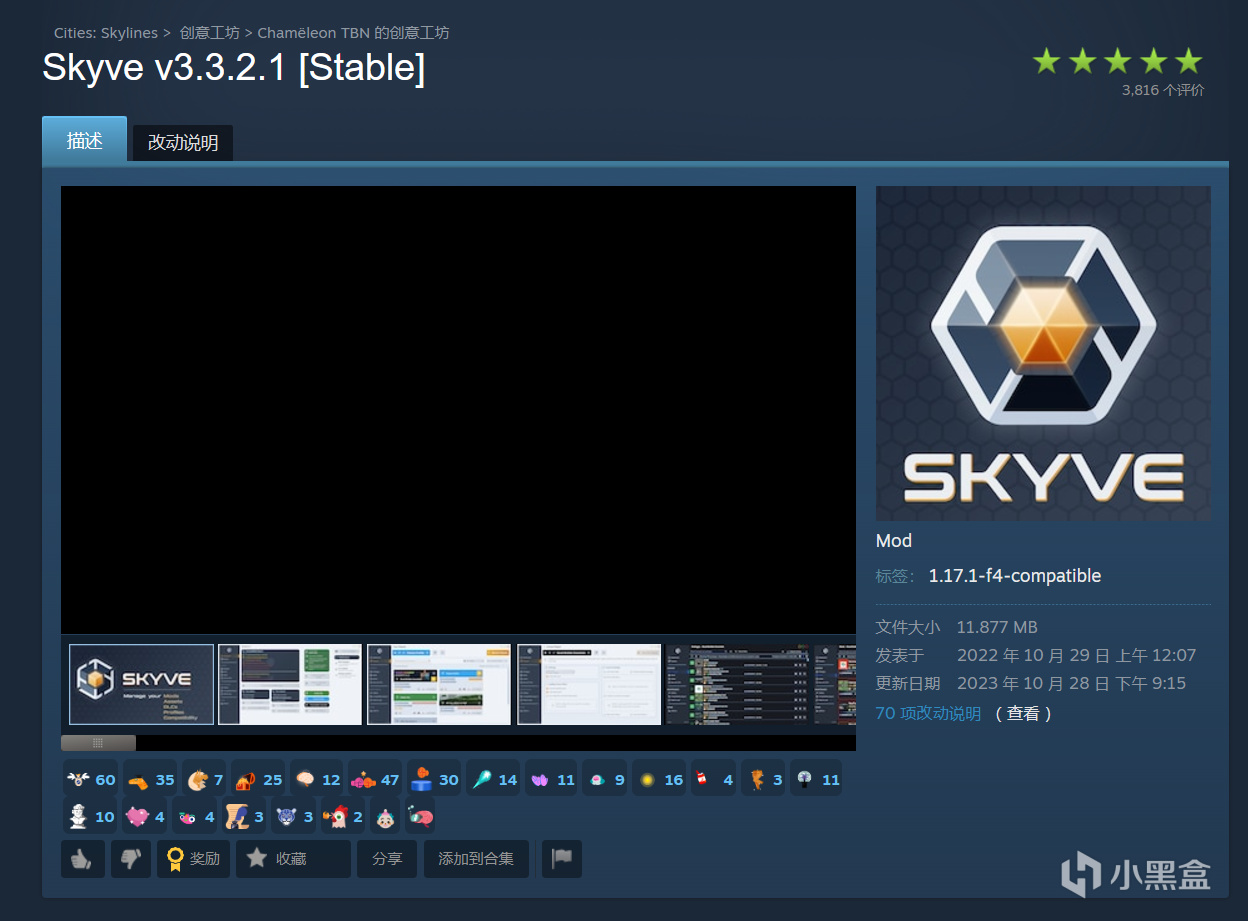
Task: Select the second screenshot thumbnail
Action: point(290,684)
